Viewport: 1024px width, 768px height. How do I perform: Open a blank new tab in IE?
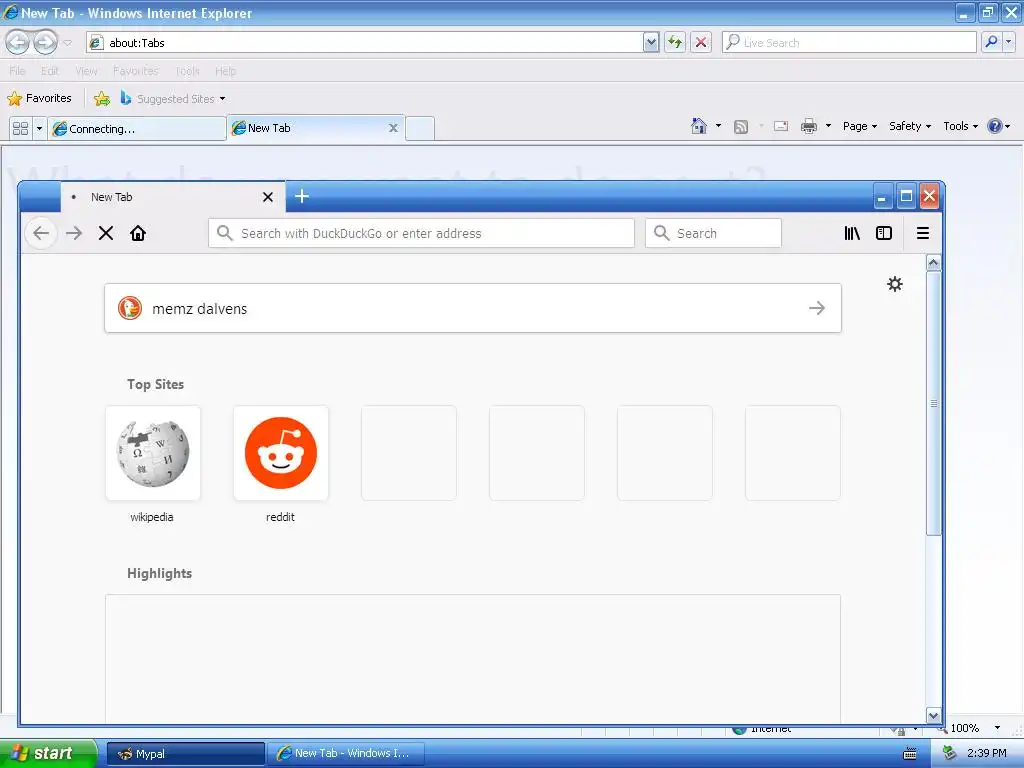tap(420, 128)
